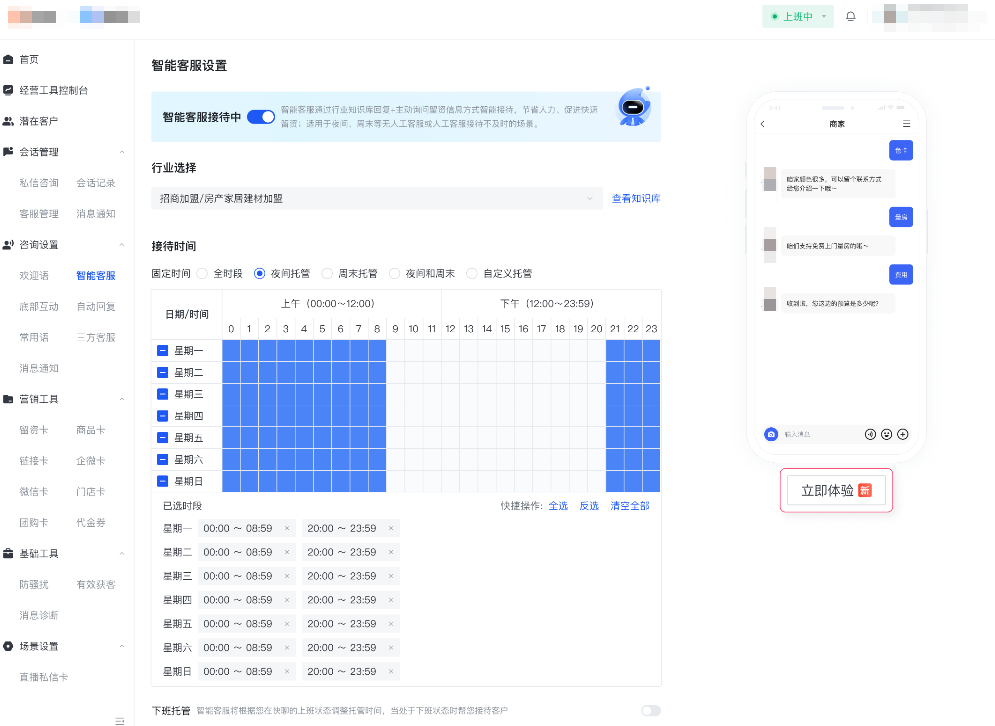This screenshot has height=726, width=995.
Task: Open the emoji picker in phone preview
Action: 886,434
